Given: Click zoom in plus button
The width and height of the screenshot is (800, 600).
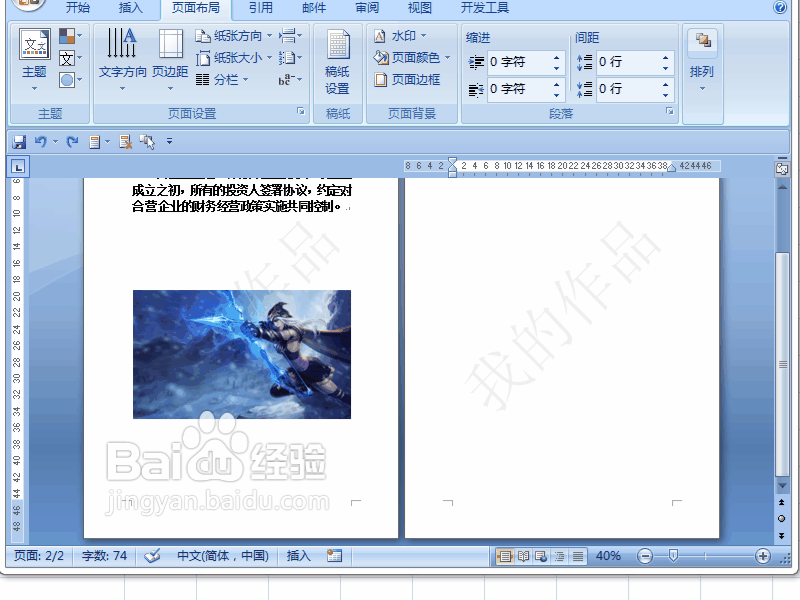Looking at the screenshot, I should tap(763, 556).
